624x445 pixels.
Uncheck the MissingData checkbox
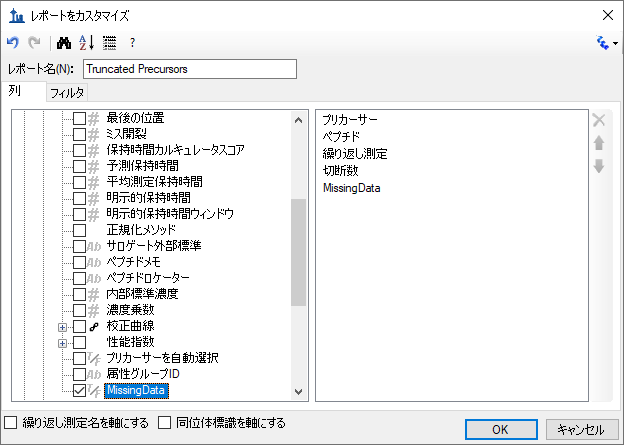tap(80, 390)
